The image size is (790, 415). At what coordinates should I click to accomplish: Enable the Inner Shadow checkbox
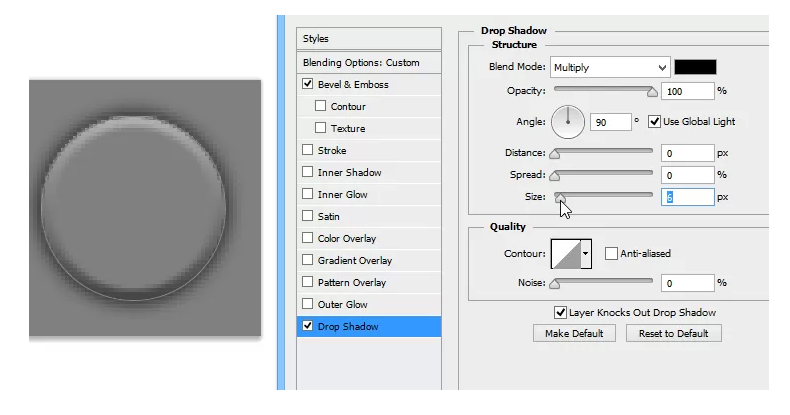308,173
